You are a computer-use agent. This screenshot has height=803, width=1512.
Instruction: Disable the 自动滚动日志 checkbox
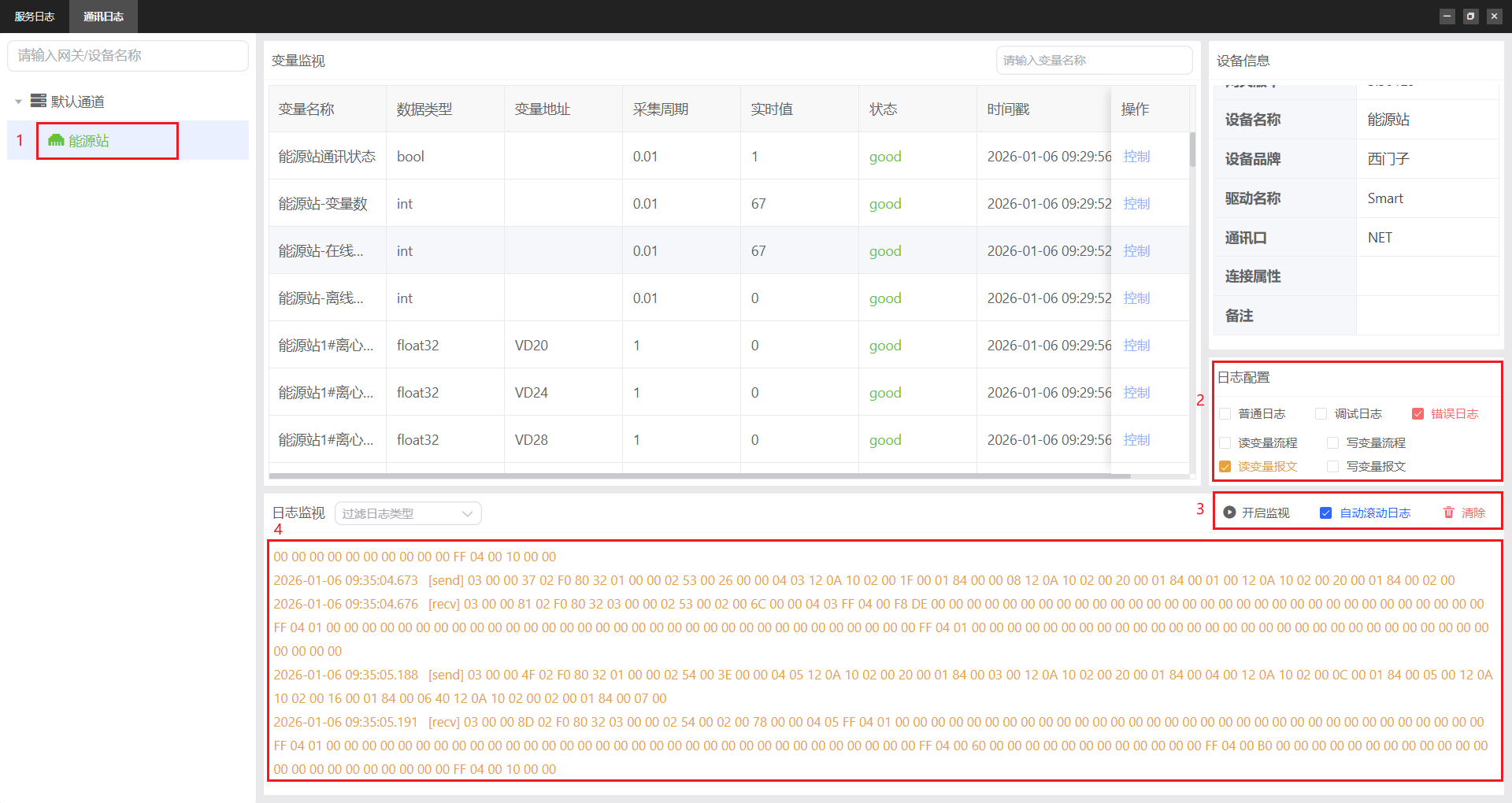coord(1325,513)
